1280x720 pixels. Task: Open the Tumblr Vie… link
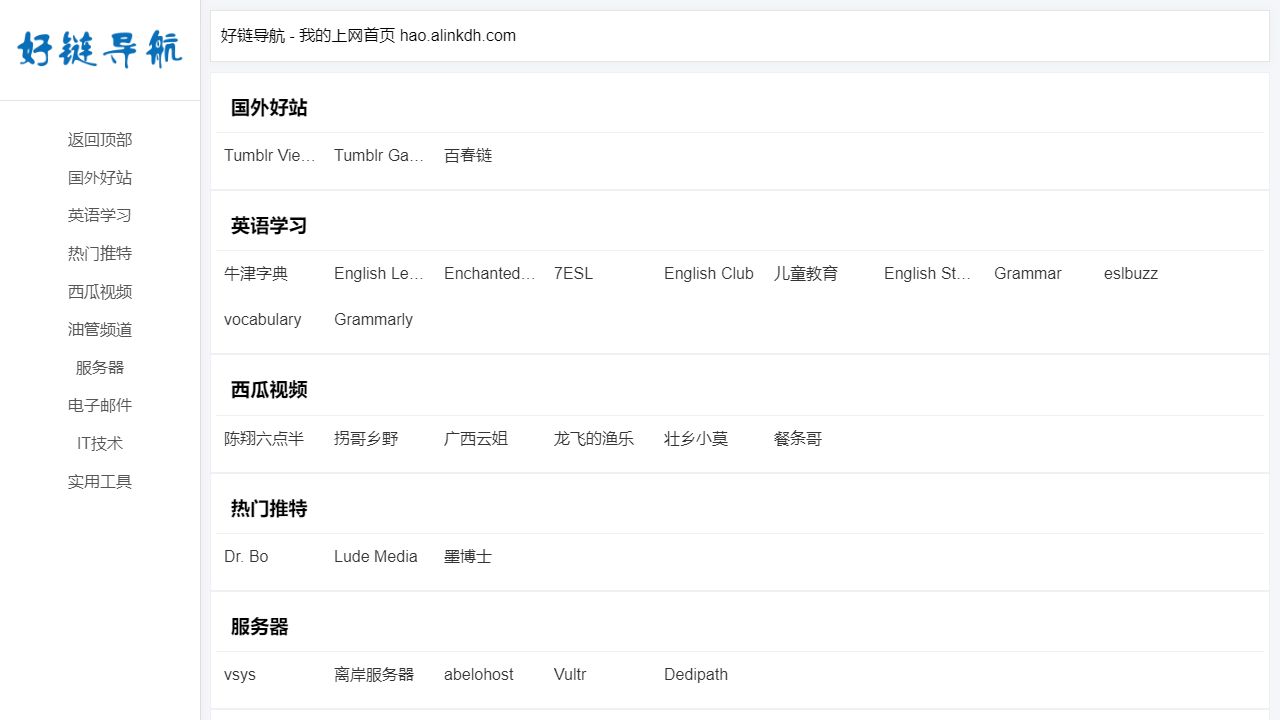click(270, 156)
